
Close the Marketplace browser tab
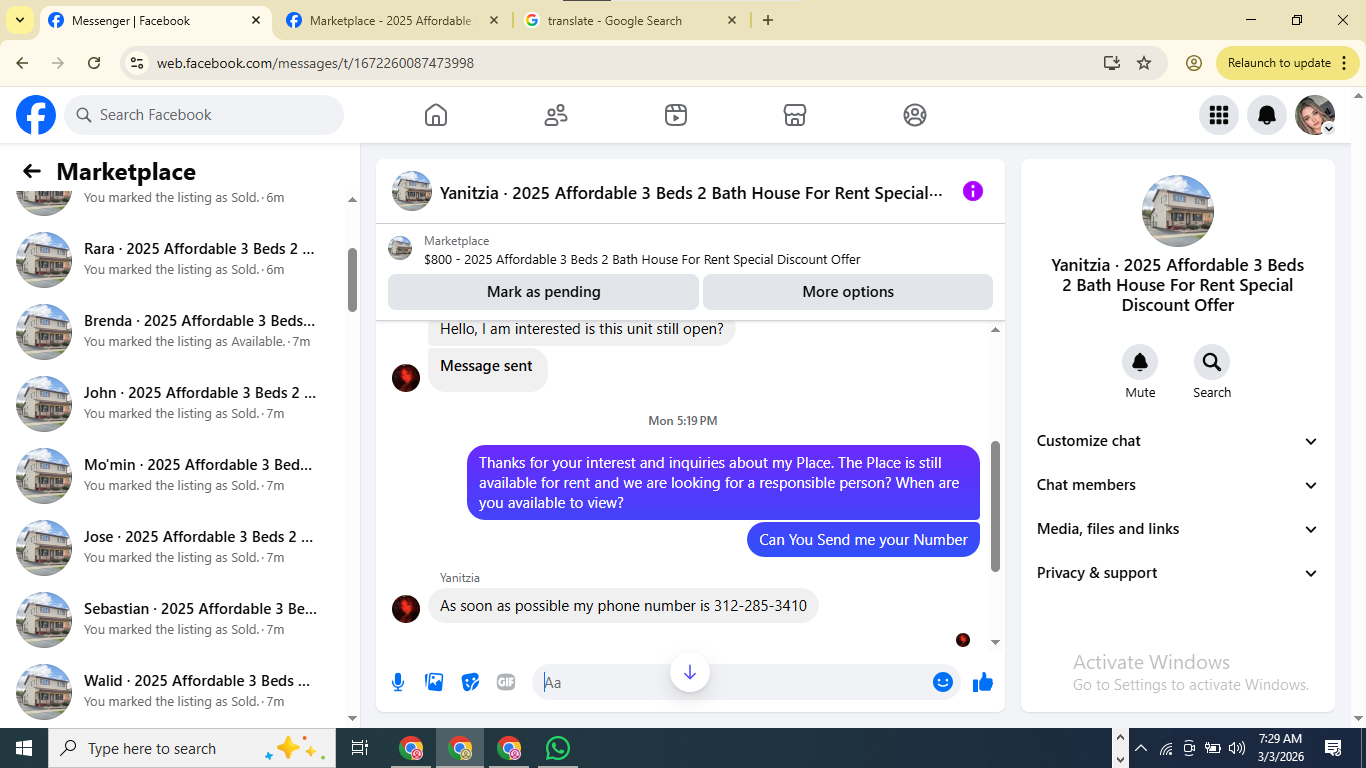(x=494, y=20)
